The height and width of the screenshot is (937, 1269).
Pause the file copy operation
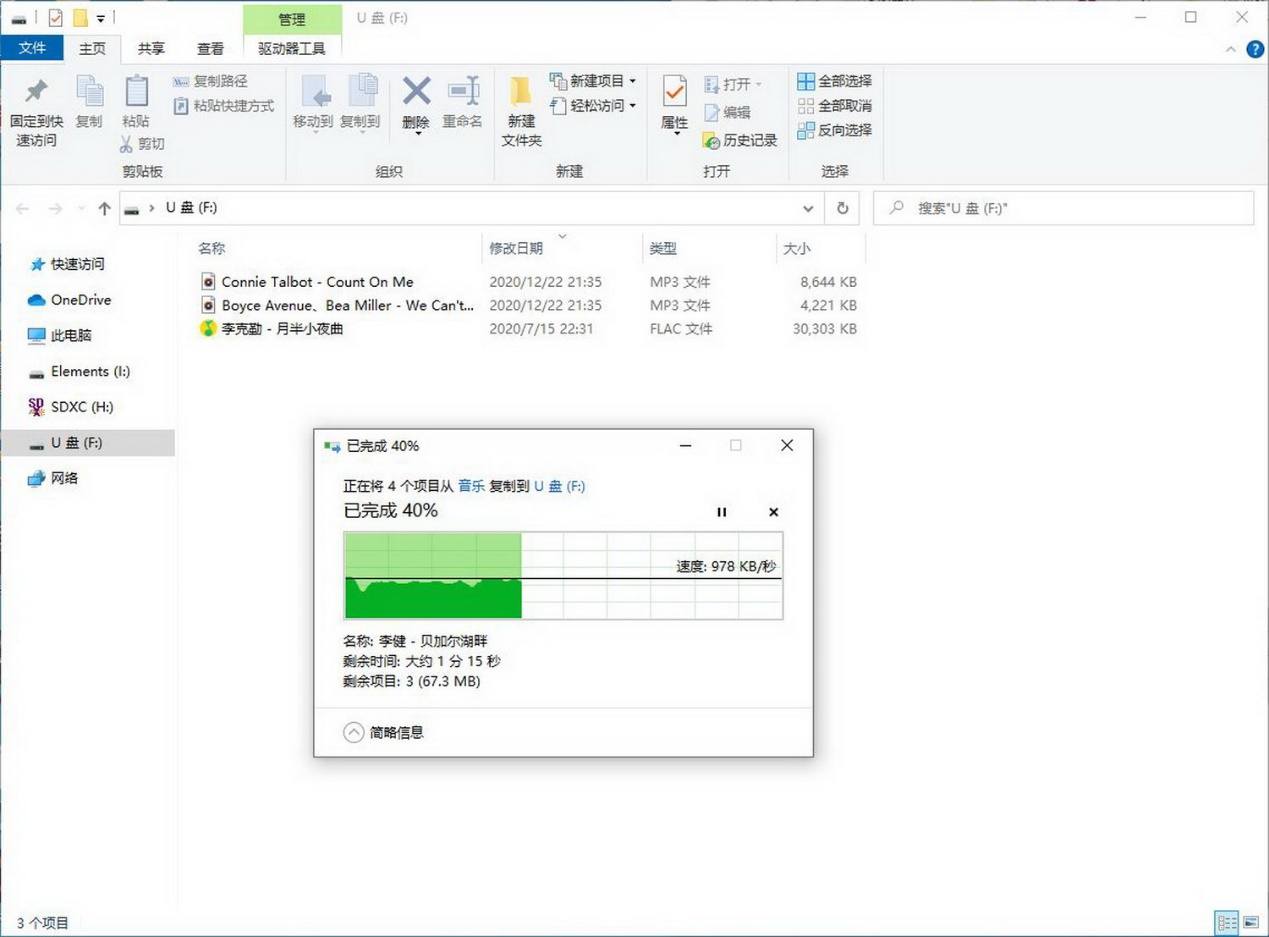(722, 512)
